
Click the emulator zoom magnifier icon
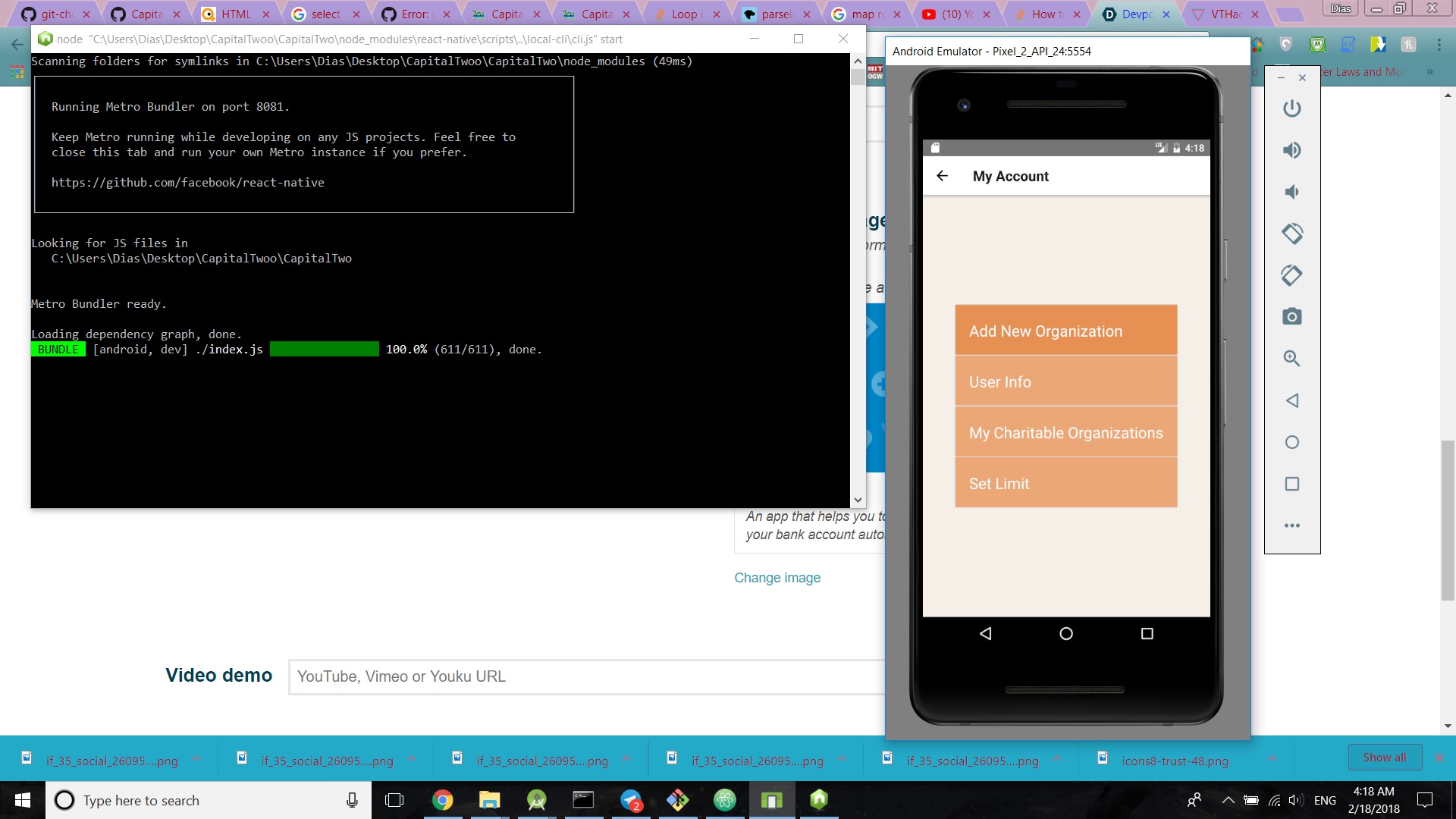[x=1291, y=358]
